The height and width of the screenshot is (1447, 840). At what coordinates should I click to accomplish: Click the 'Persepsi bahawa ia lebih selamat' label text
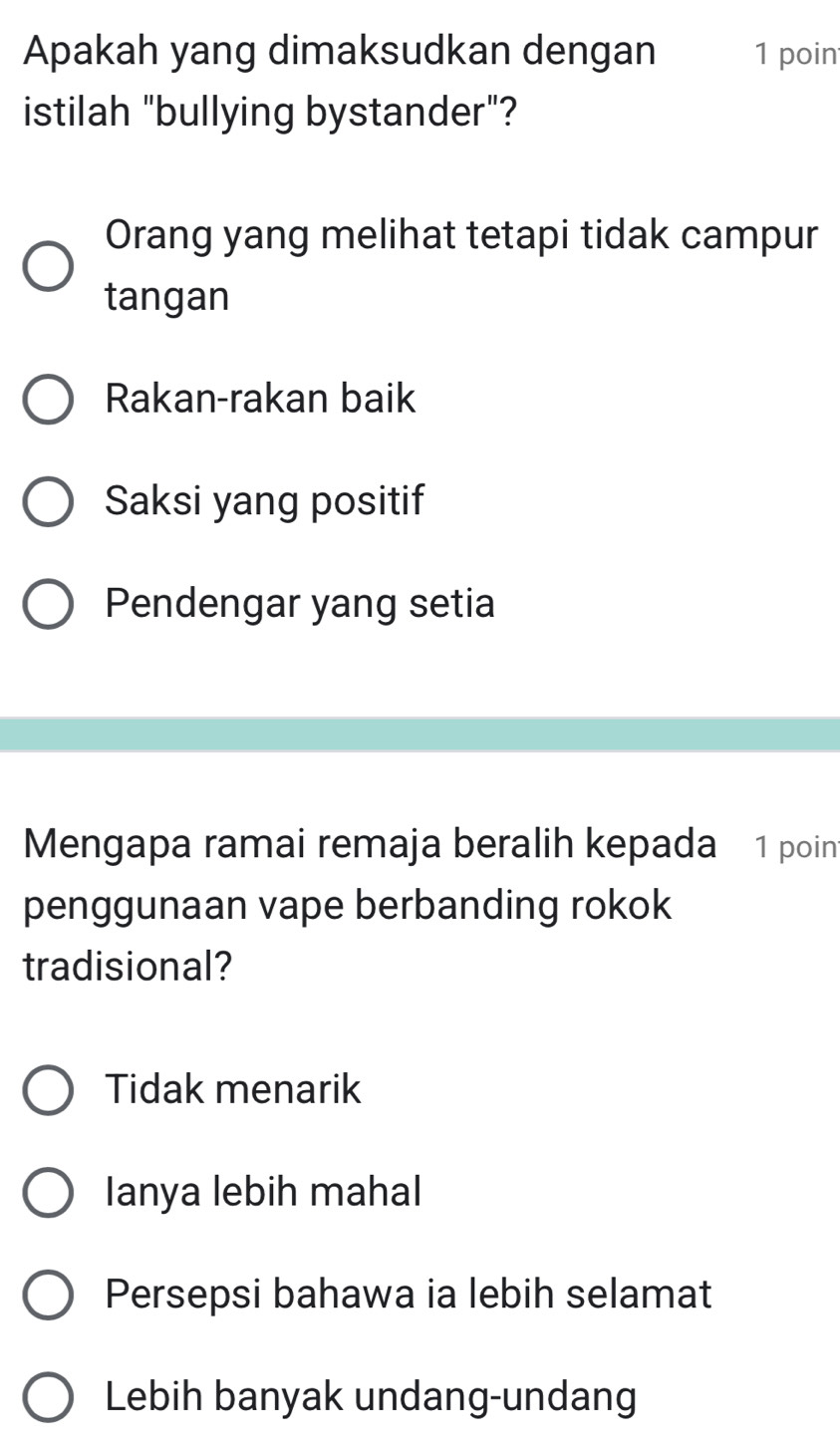[x=409, y=1295]
